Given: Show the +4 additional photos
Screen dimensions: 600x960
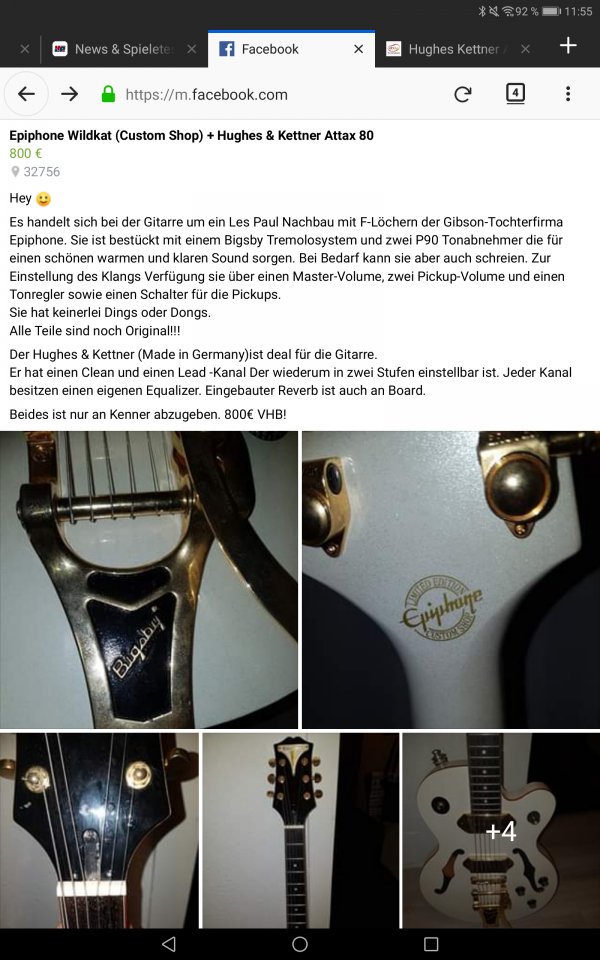Looking at the screenshot, I should 501,830.
